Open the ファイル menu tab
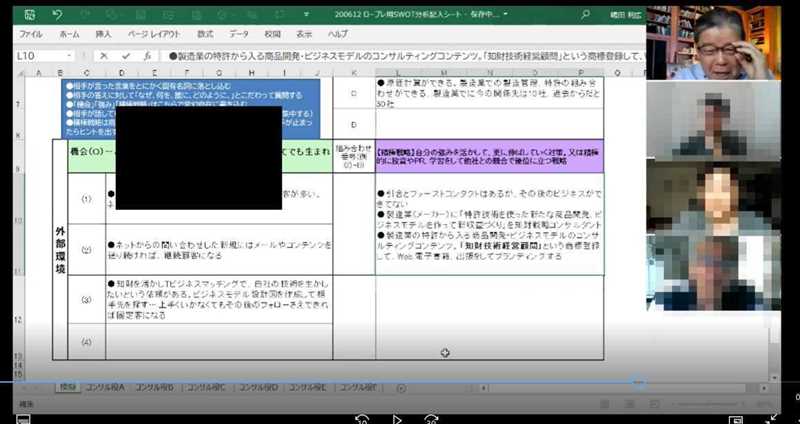Screen dimensions: 800x424 (x=31, y=34)
